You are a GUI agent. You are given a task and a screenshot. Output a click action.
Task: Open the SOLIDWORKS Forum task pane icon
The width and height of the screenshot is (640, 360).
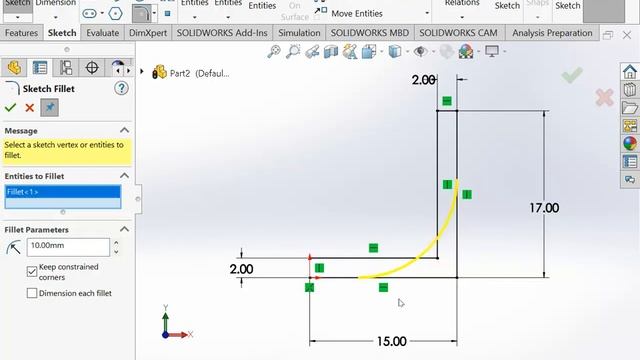[x=630, y=180]
